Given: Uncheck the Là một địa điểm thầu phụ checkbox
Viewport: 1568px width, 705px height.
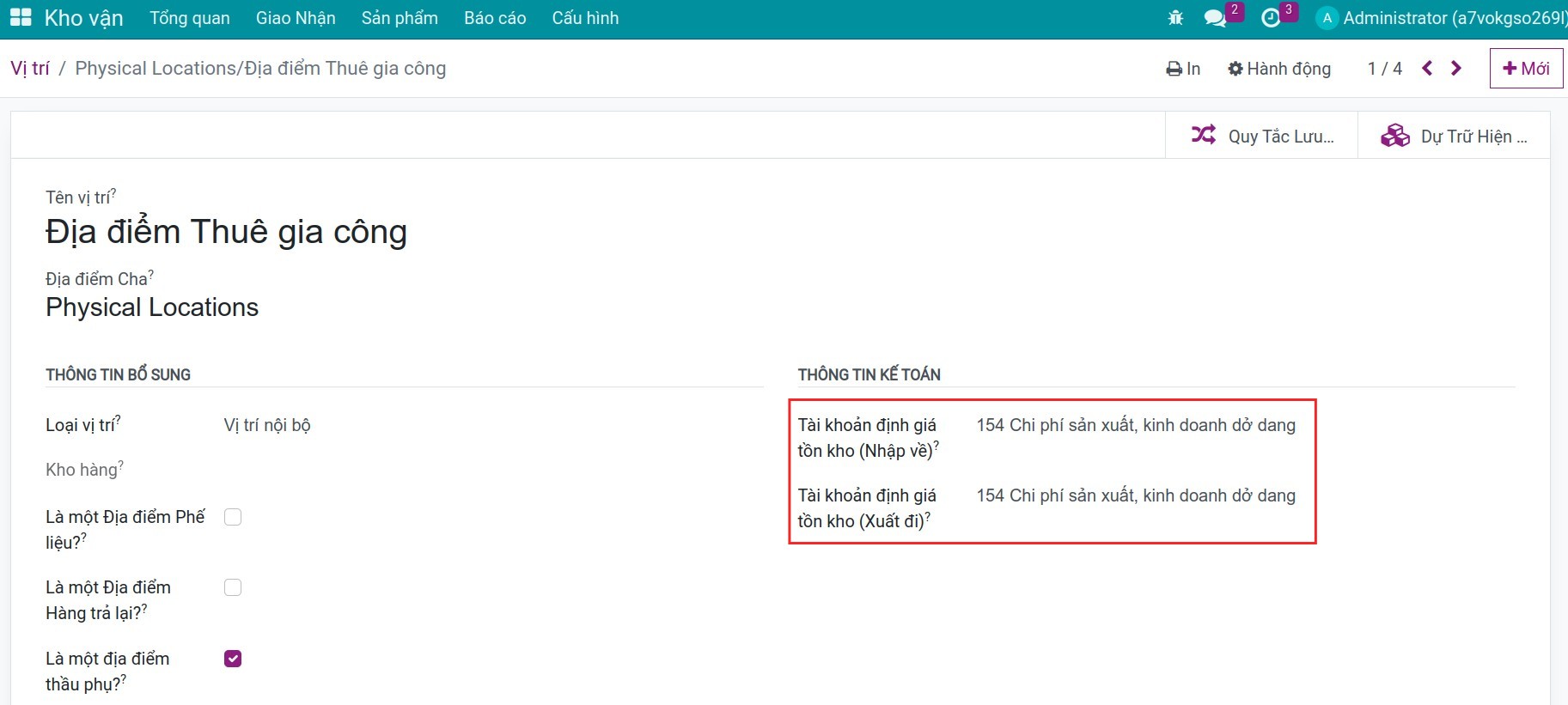Looking at the screenshot, I should click(x=233, y=659).
